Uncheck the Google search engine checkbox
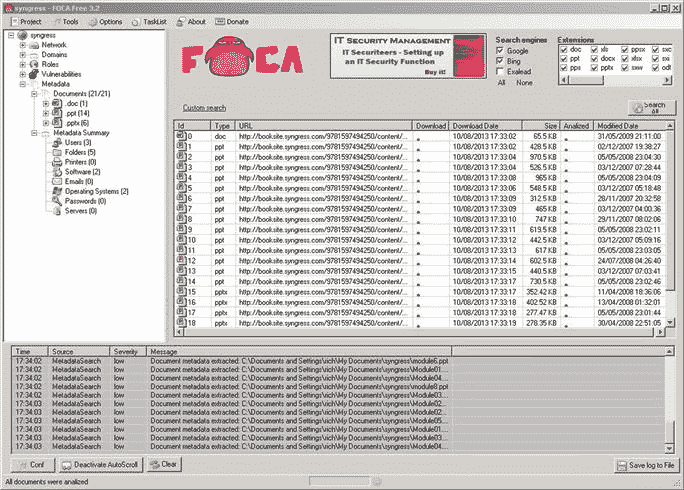 [x=500, y=51]
